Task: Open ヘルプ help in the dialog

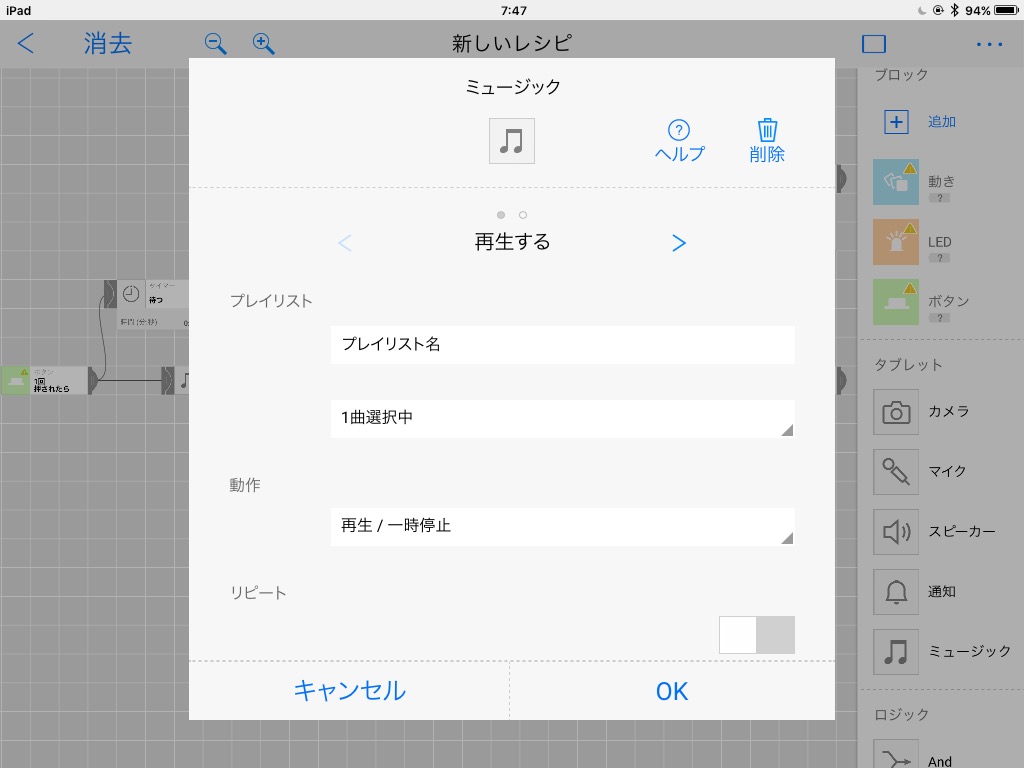Action: point(679,141)
